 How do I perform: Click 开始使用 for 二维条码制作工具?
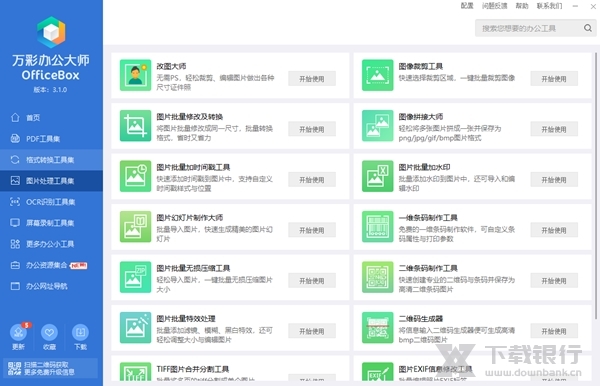click(x=554, y=281)
